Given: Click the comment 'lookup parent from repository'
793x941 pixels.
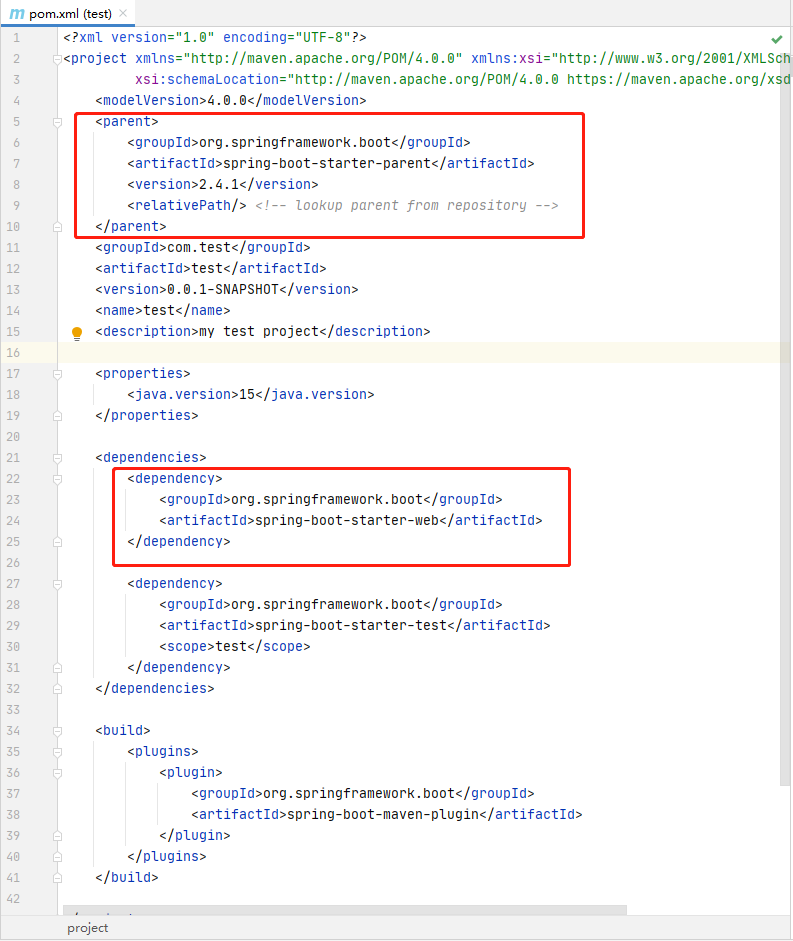Looking at the screenshot, I should [411, 205].
